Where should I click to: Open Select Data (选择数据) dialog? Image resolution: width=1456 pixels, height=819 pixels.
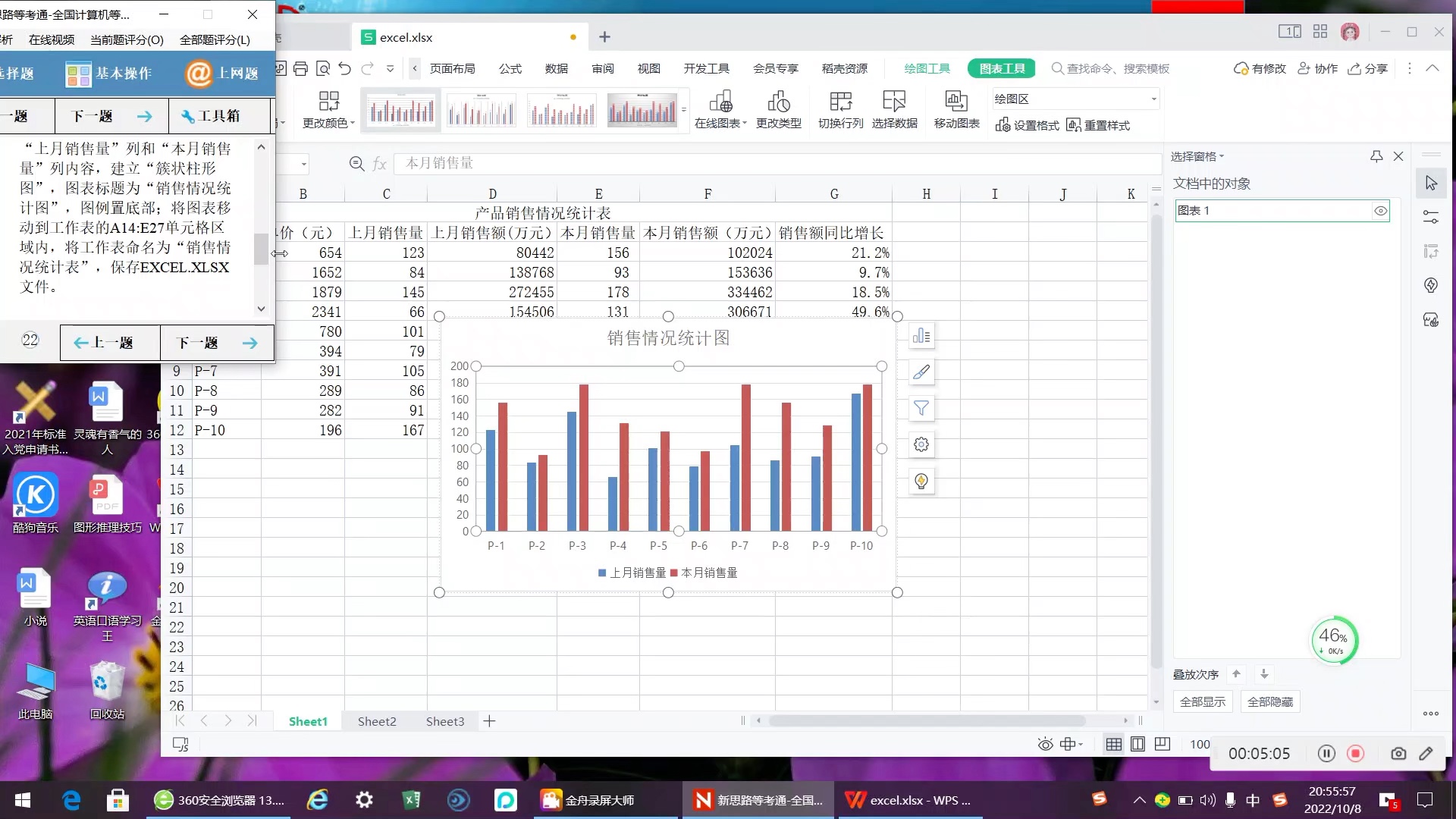tap(894, 110)
